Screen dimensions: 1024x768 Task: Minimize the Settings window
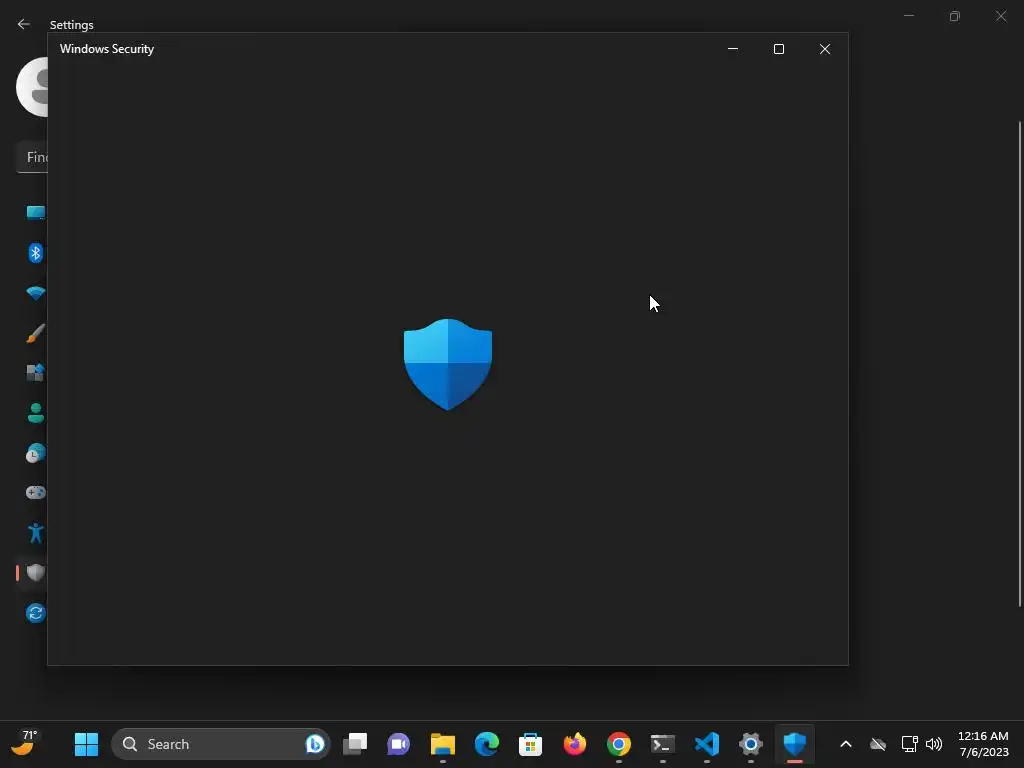click(x=909, y=16)
